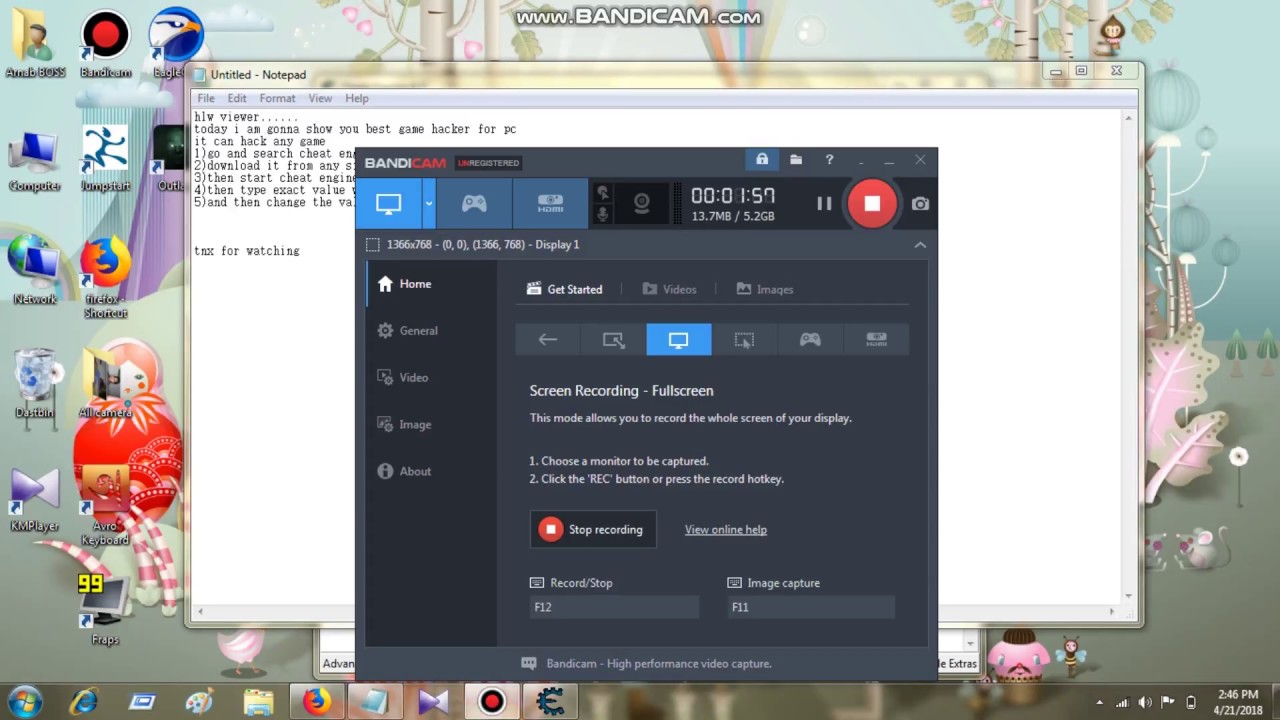The width and height of the screenshot is (1280, 720).
Task: Click Image capture hotkey field F11
Action: point(811,607)
